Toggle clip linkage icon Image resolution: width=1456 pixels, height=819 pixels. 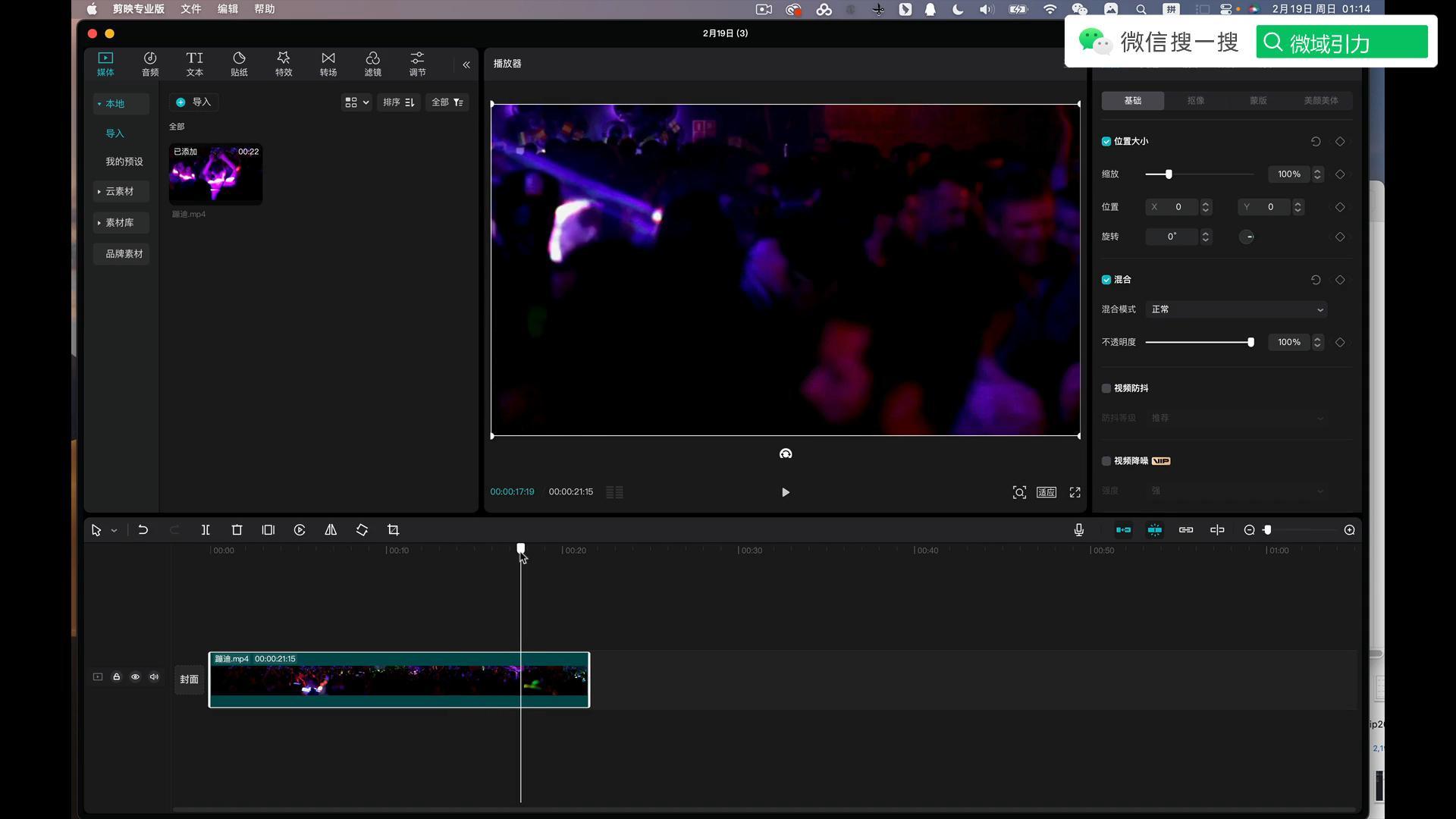pos(1186,530)
